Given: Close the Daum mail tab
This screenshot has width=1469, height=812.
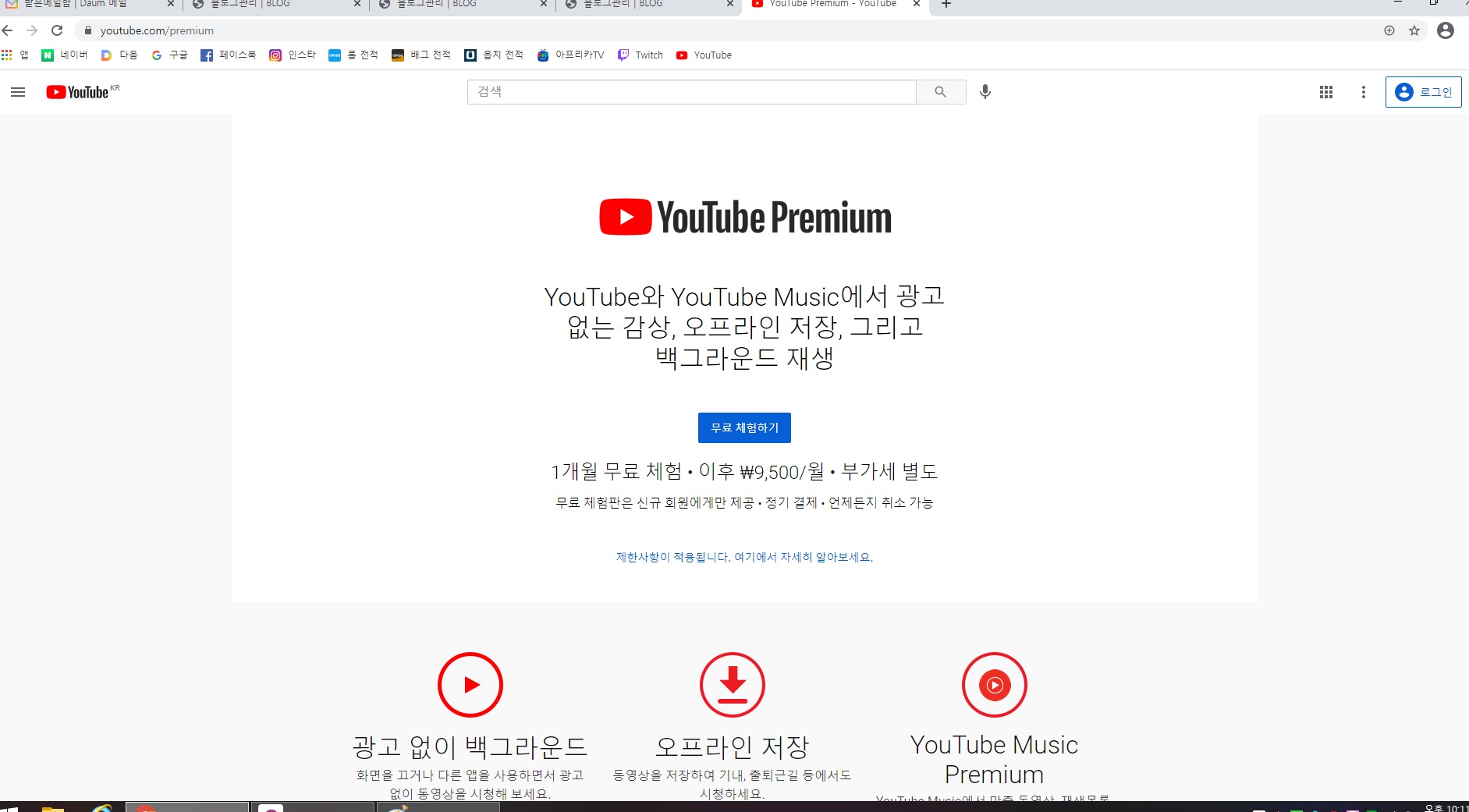Looking at the screenshot, I should (x=171, y=4).
